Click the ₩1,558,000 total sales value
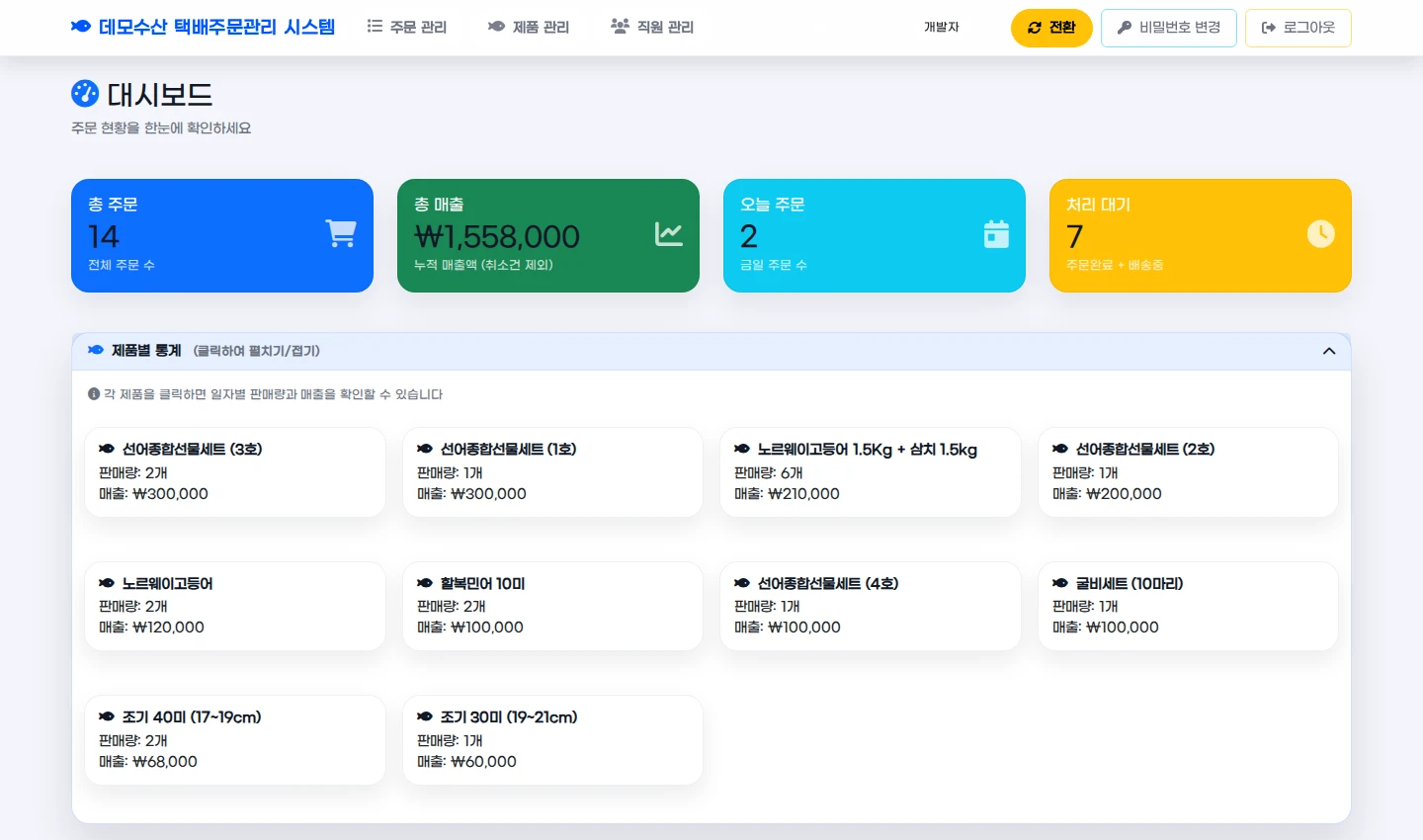The image size is (1423, 840). coord(497,236)
